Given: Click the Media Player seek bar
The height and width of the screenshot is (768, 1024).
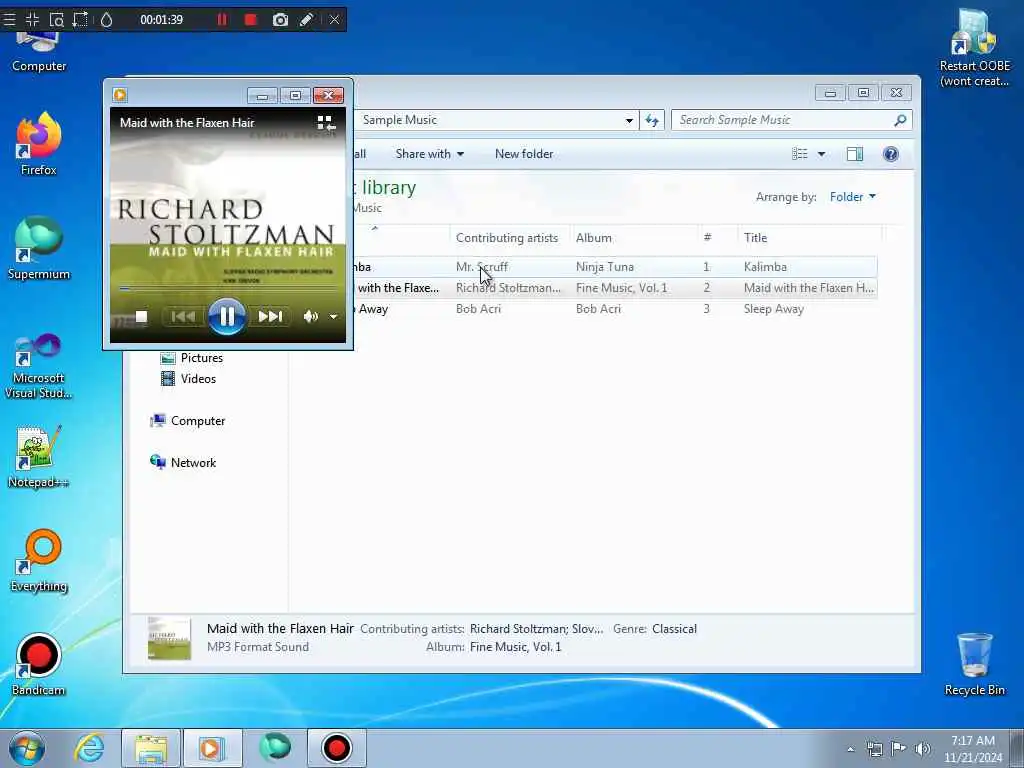Looking at the screenshot, I should 227,288.
